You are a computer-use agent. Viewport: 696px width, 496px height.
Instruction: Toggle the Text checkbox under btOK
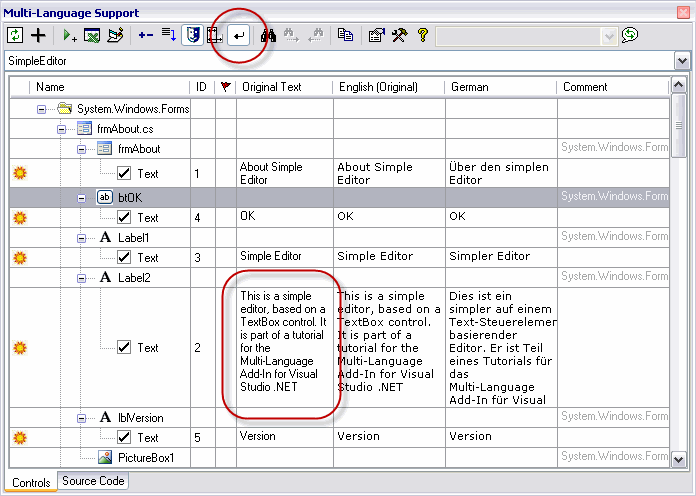[124, 217]
